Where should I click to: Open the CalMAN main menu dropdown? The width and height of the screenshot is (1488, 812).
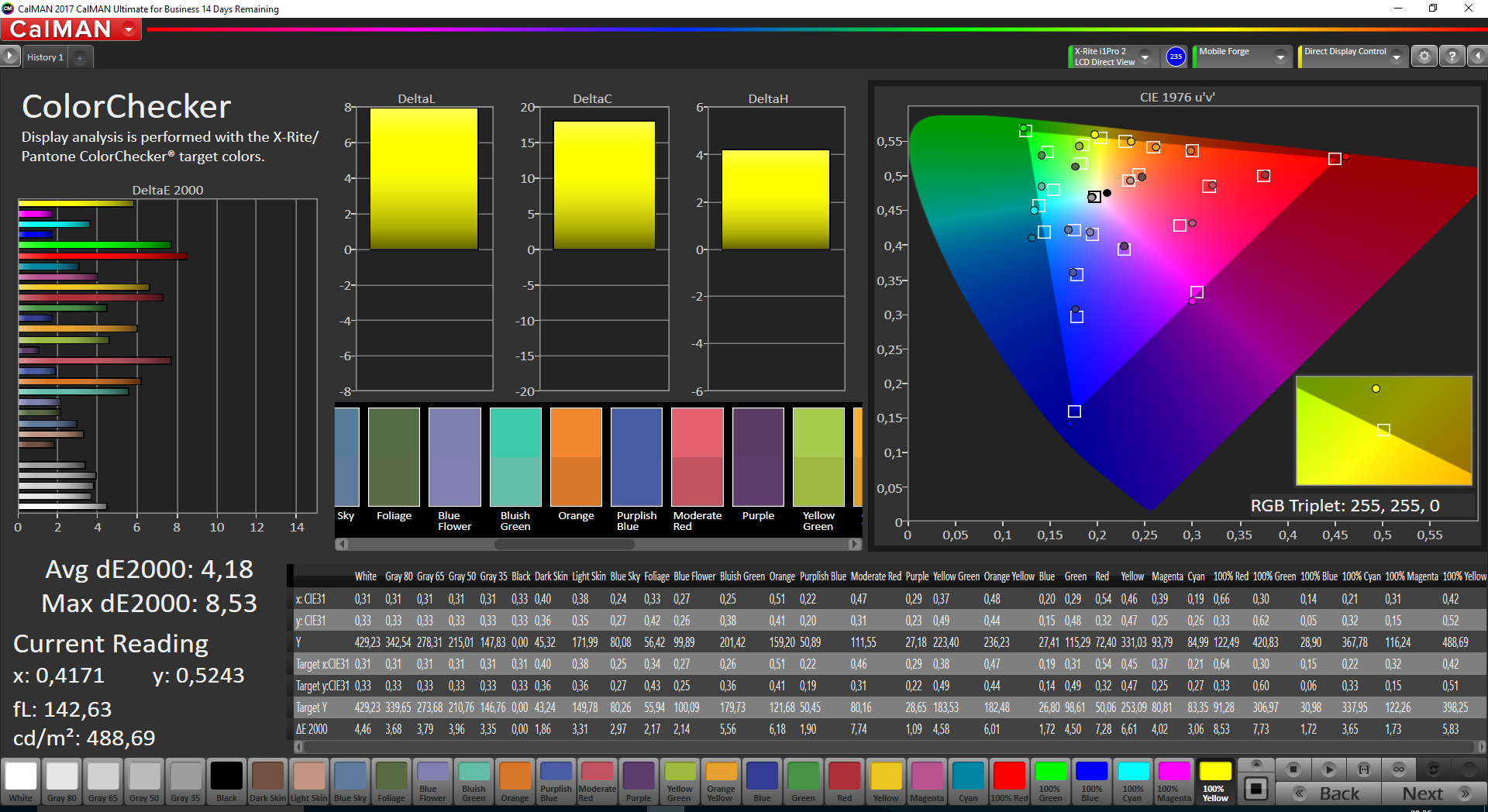tap(129, 29)
